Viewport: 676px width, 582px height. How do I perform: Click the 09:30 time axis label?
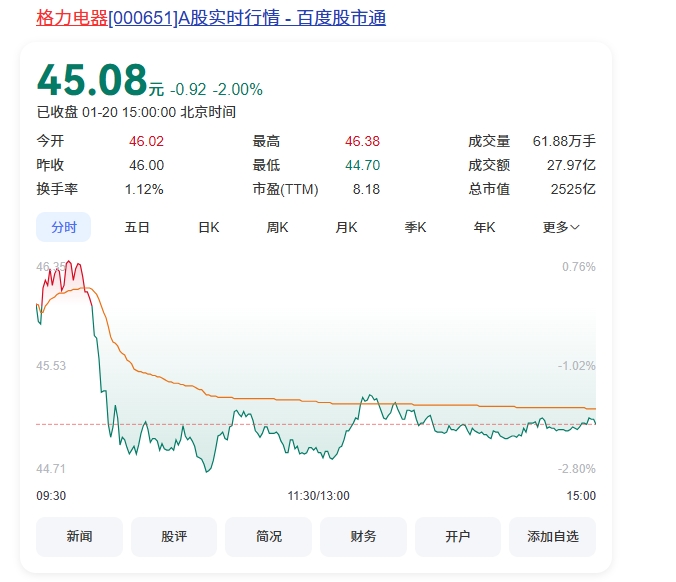(x=51, y=496)
